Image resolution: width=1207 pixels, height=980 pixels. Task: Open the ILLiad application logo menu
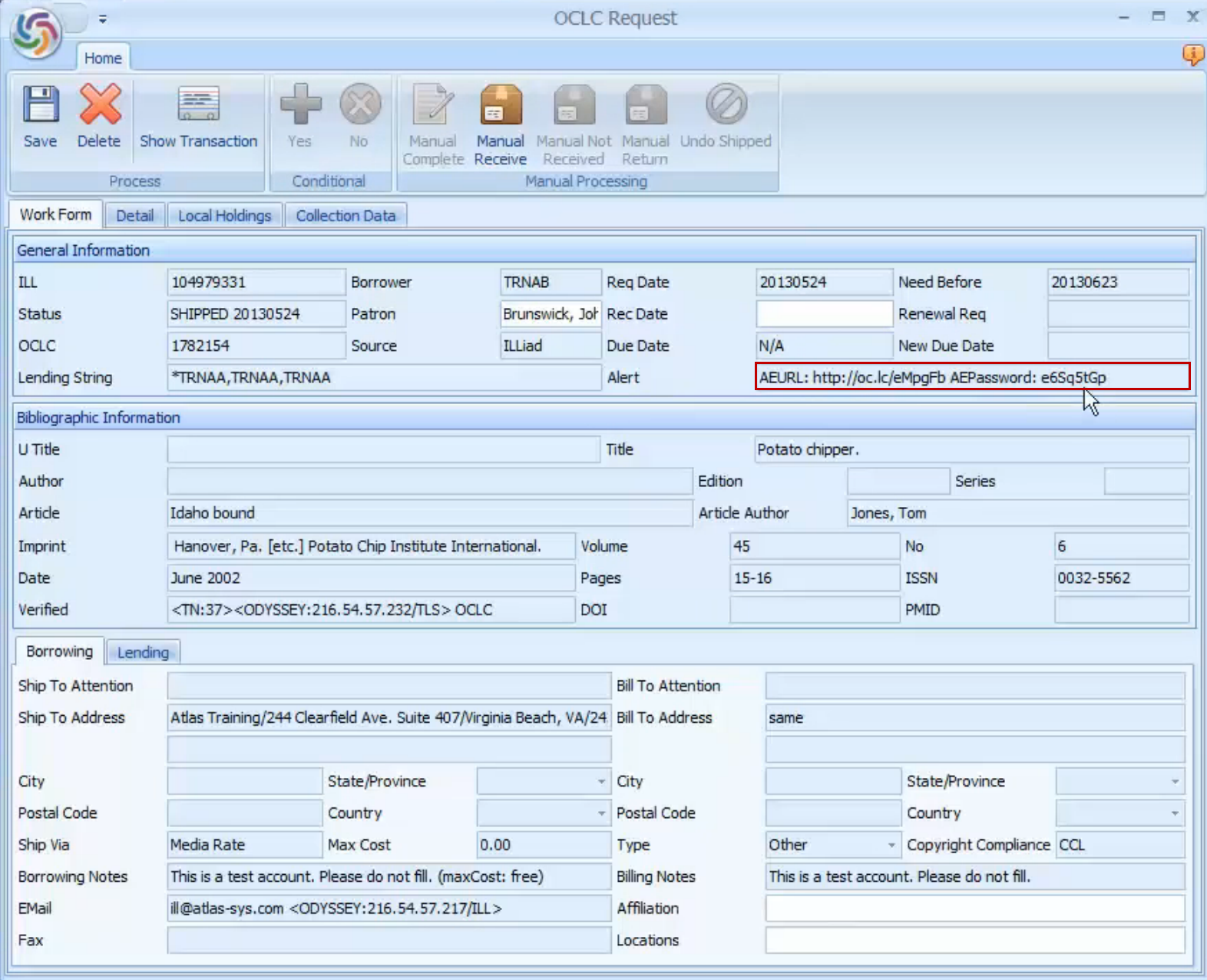(x=35, y=34)
